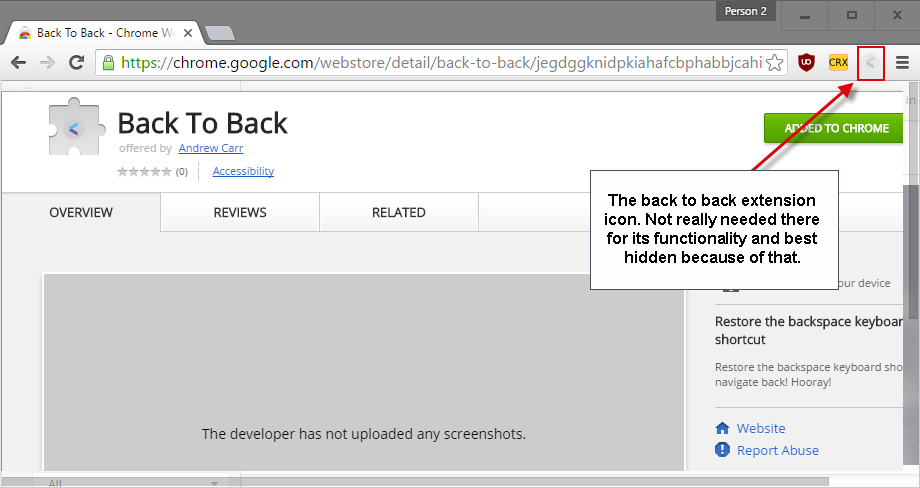Open the Andrew Carr developer link
This screenshot has width=920, height=488.
211,148
